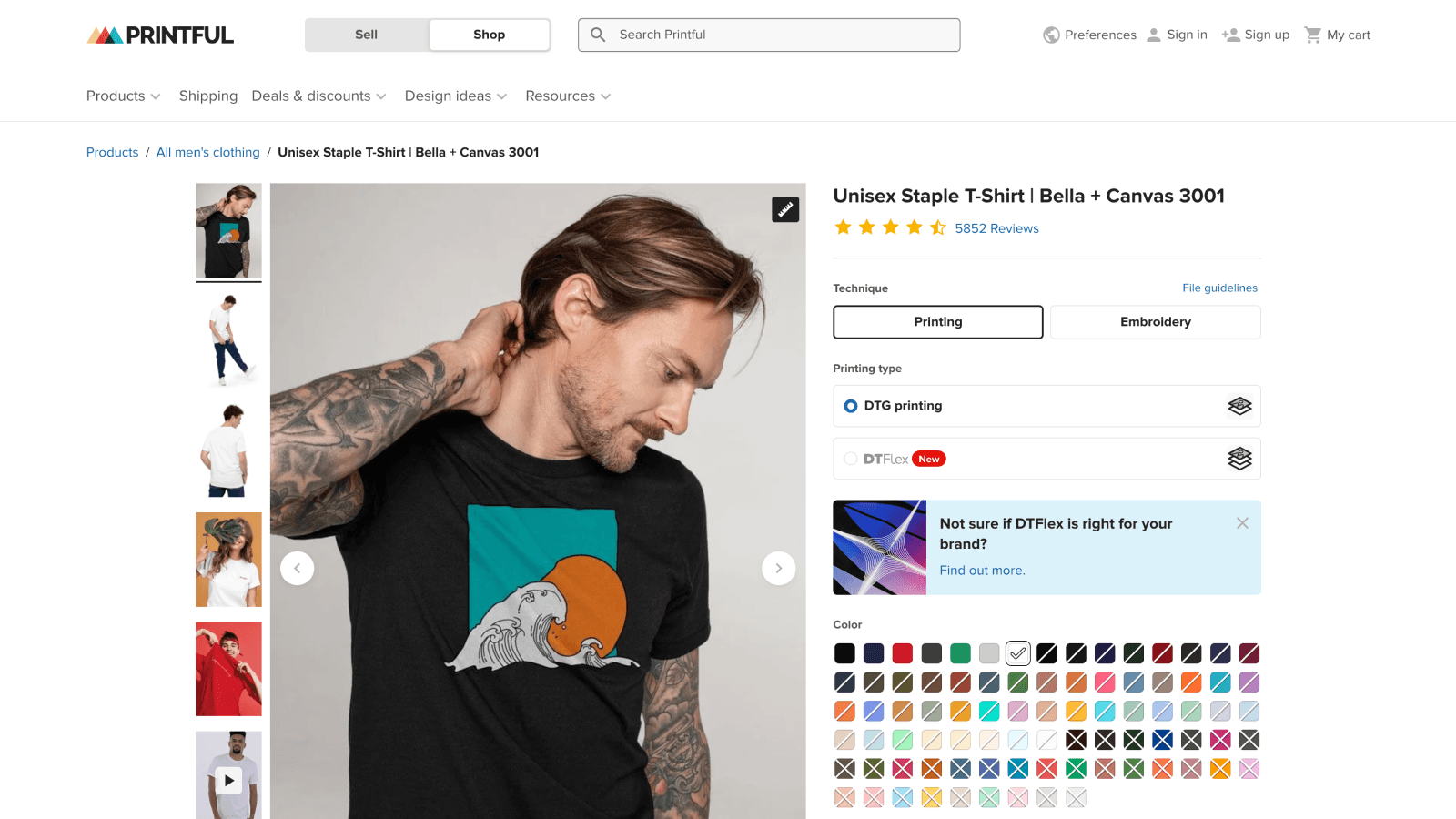Click DTG printing layers icon
This screenshot has width=1456, height=819.
click(1239, 406)
